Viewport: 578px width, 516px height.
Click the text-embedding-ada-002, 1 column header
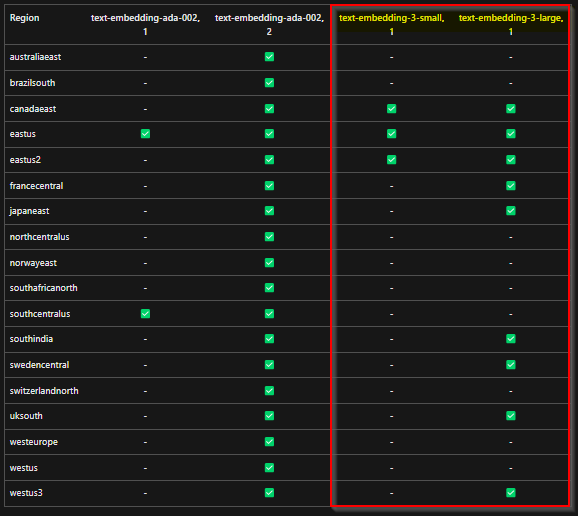(145, 24)
